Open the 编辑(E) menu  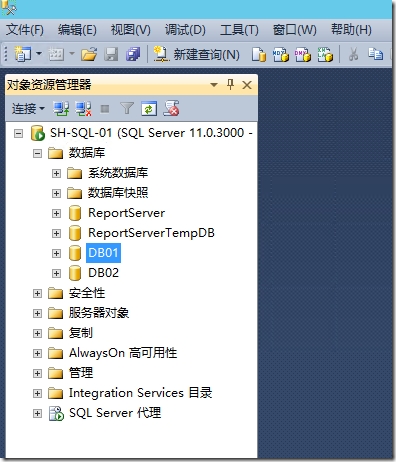point(77,30)
